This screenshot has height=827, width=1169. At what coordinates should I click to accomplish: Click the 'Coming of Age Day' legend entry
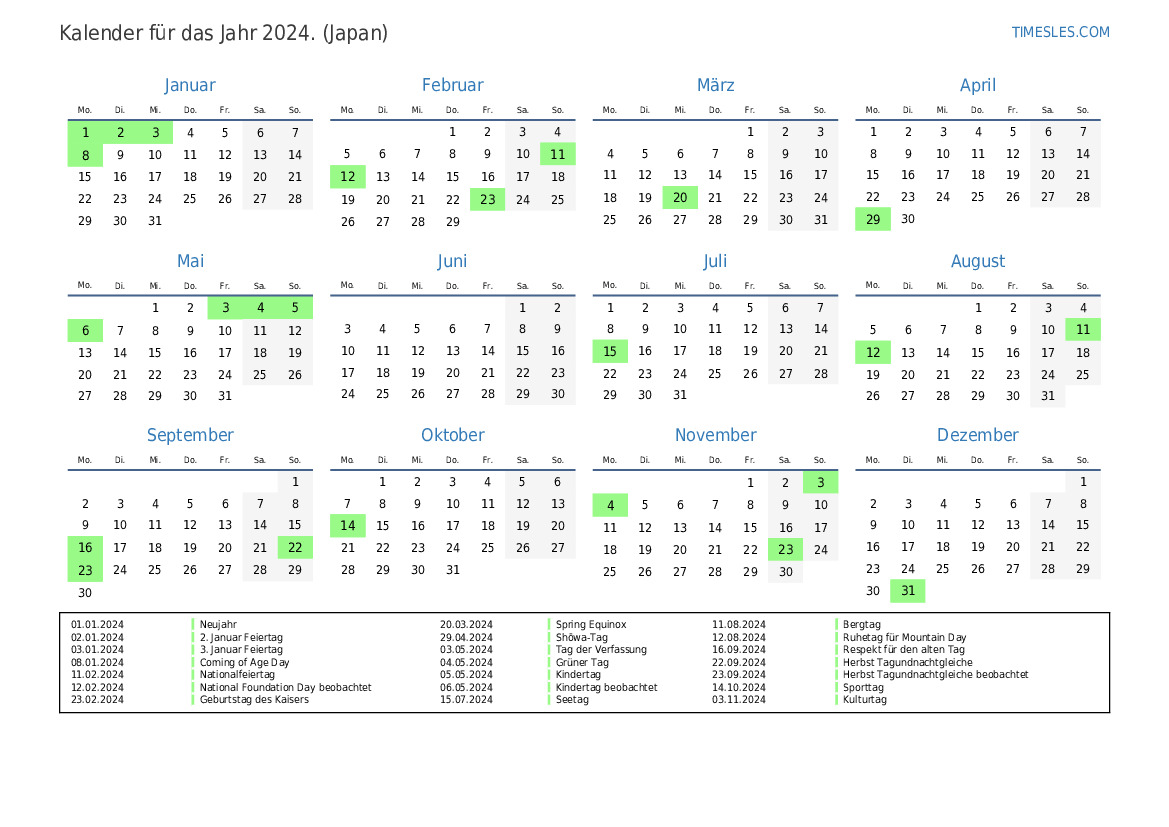pos(244,662)
